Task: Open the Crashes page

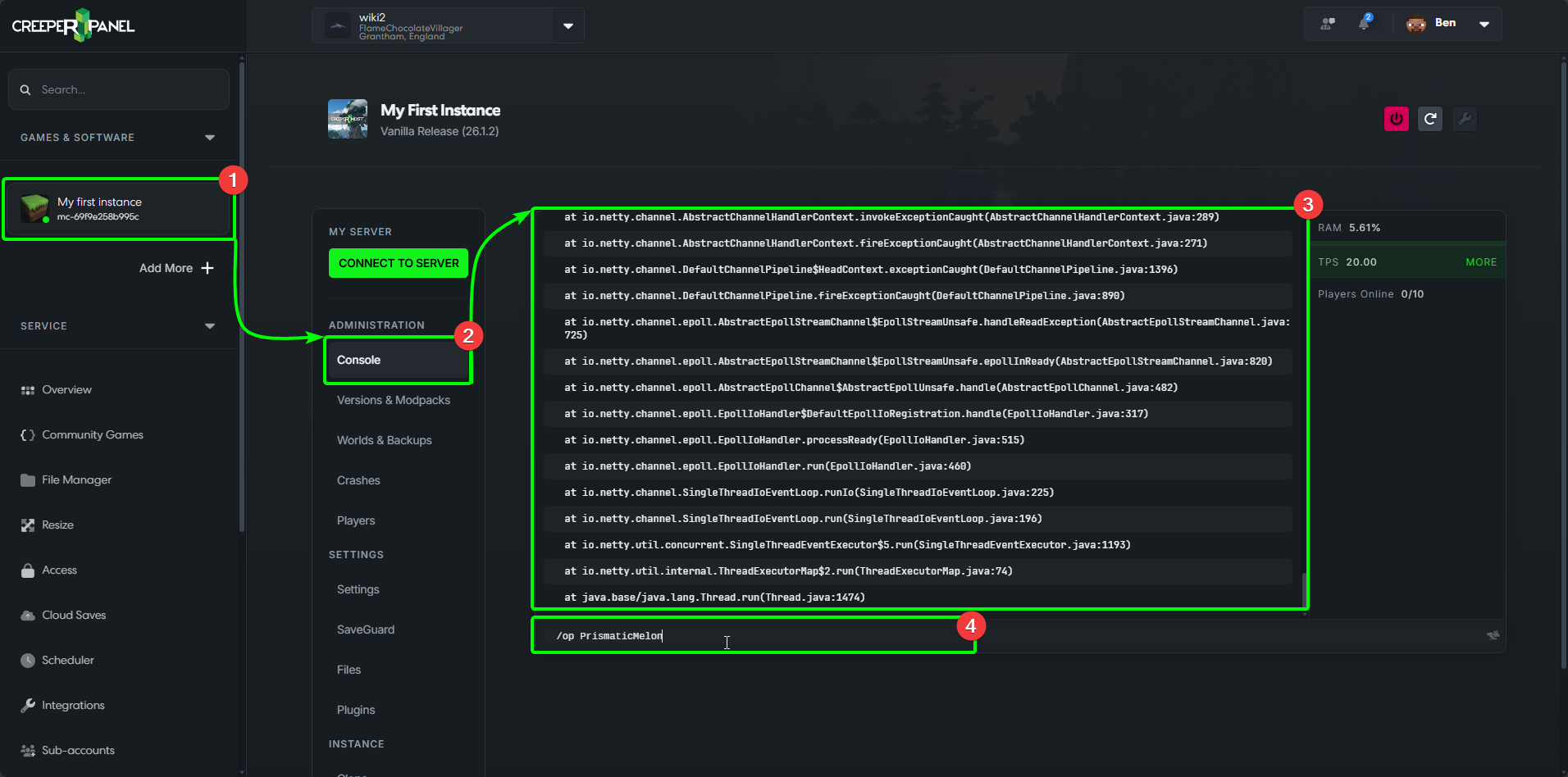Action: pos(358,480)
